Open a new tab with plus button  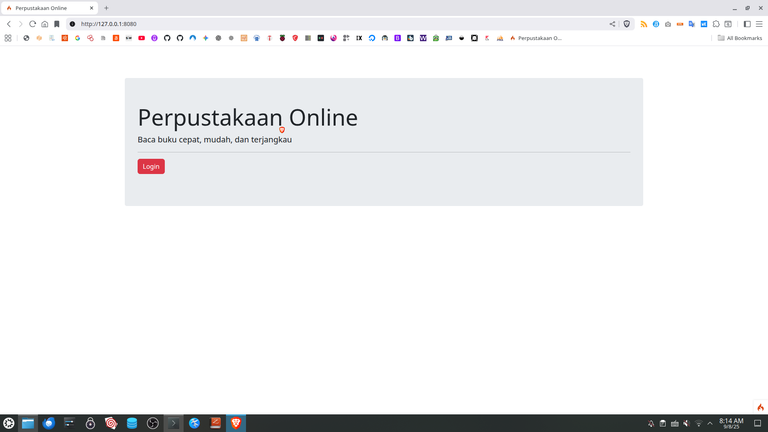(106, 7)
